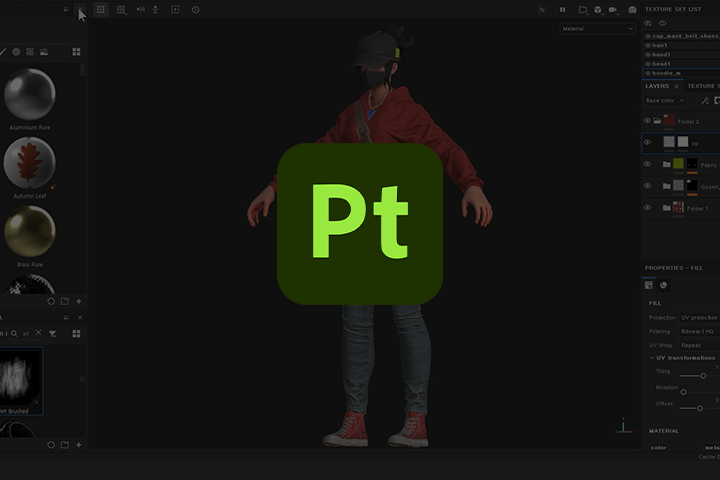This screenshot has width=720, height=480.
Task: Filter assets by grid texture icon
Action: (30, 52)
